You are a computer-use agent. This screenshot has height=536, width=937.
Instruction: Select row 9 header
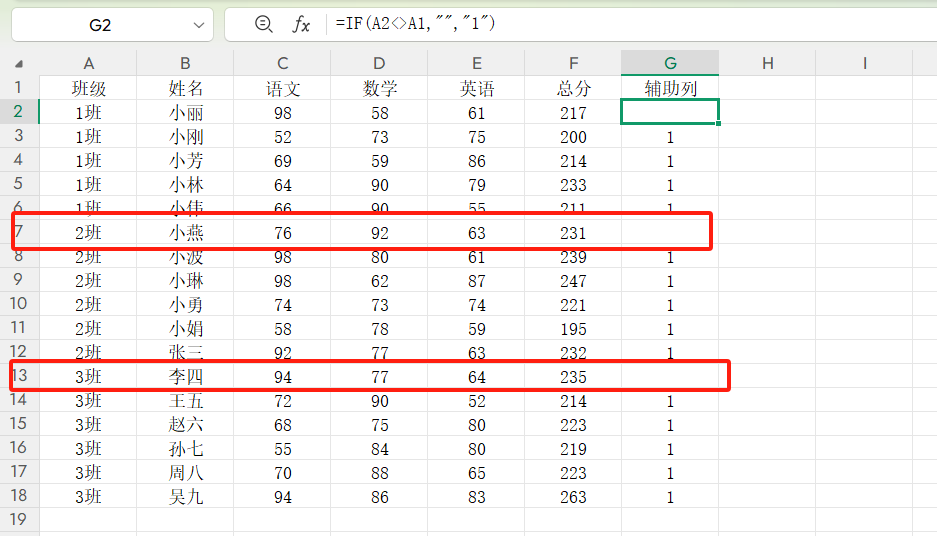click(x=19, y=280)
